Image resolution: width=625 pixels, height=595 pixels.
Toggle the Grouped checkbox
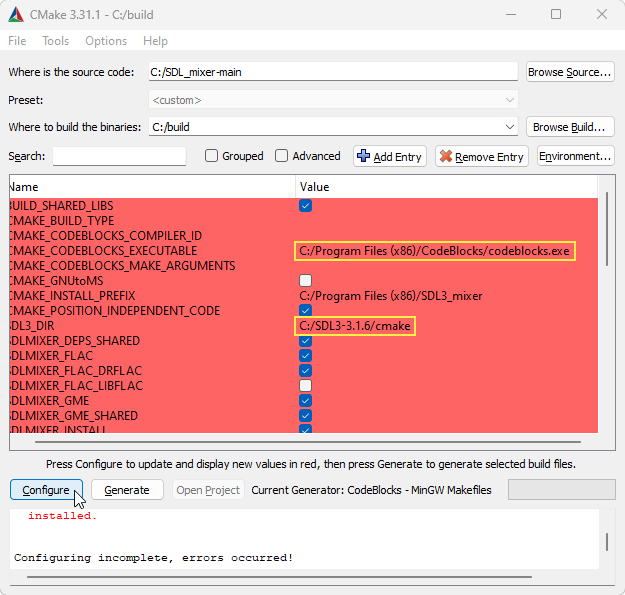point(211,156)
